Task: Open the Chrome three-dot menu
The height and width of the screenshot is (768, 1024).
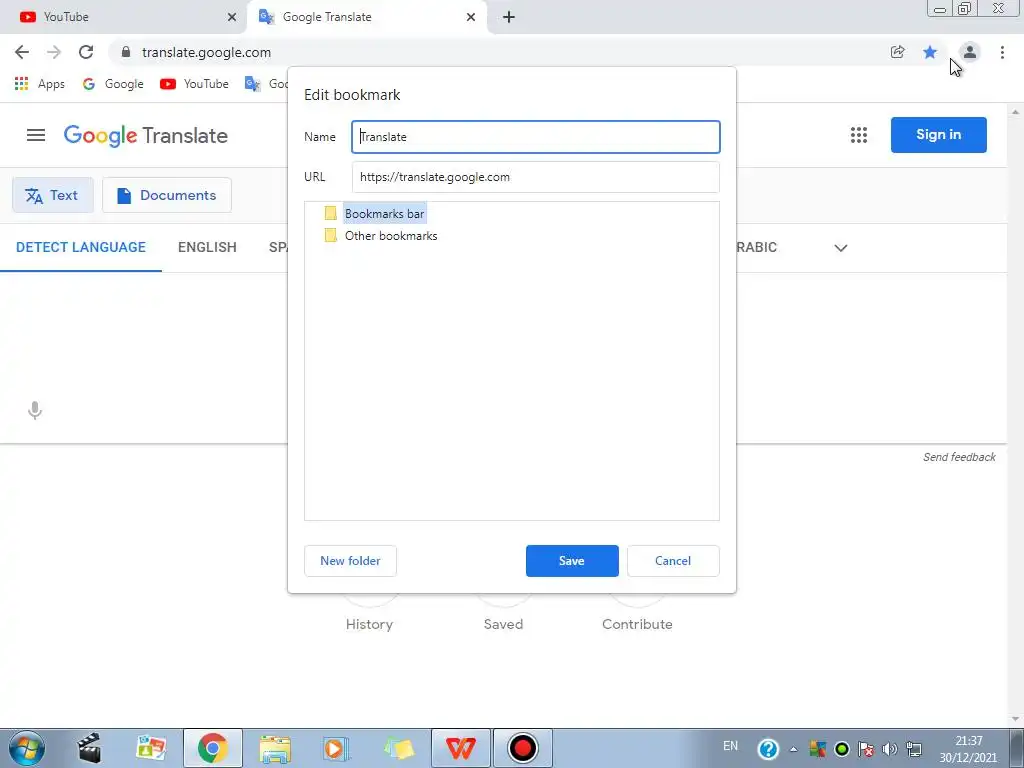Action: (x=1002, y=52)
